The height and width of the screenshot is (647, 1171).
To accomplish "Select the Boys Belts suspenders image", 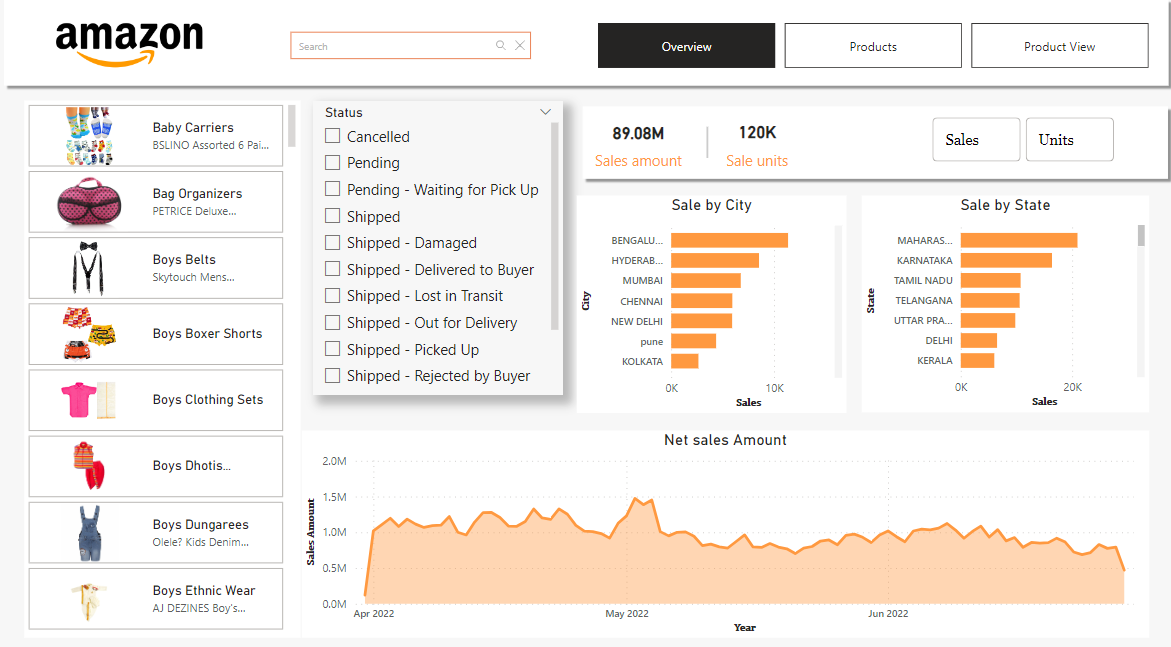I will pyautogui.click(x=88, y=267).
